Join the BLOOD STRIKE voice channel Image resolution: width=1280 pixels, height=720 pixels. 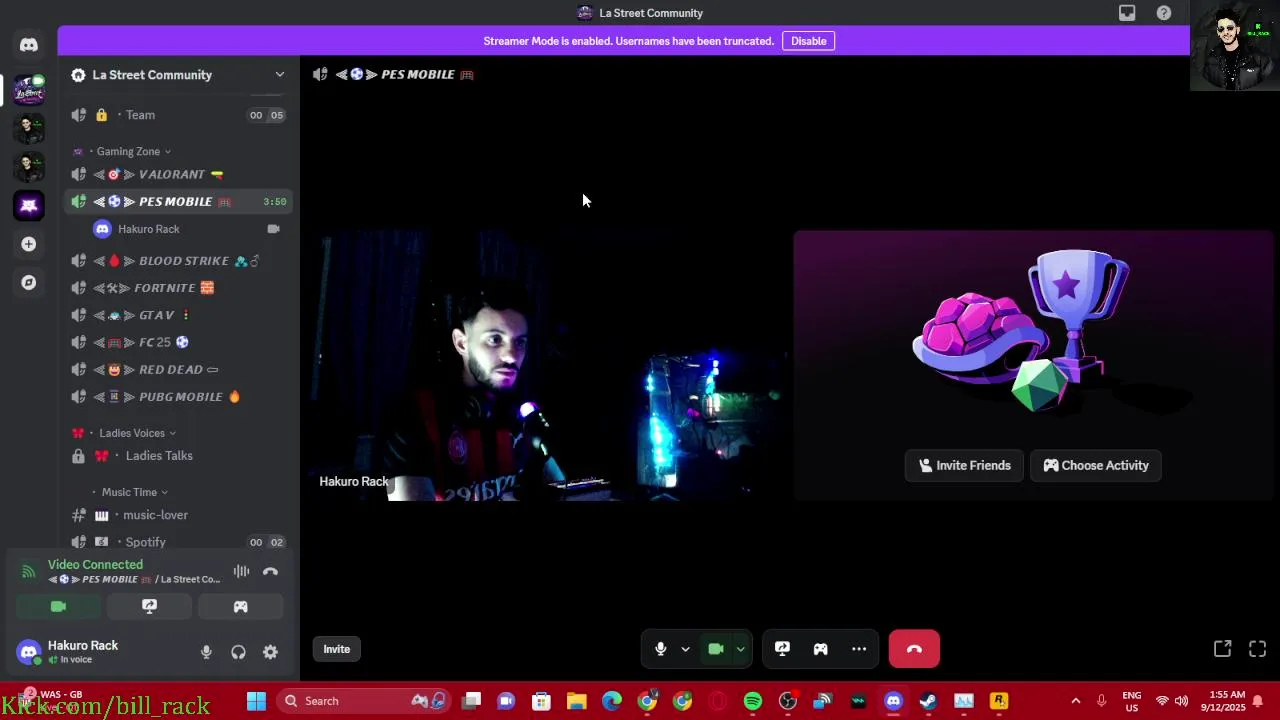tap(178, 261)
